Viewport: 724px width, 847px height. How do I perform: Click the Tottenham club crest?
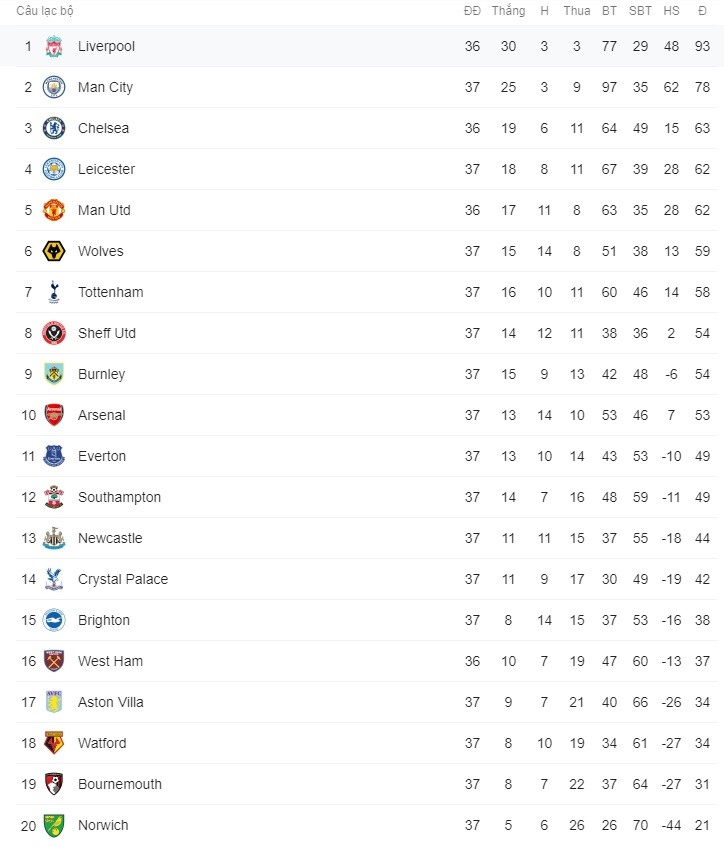point(54,292)
